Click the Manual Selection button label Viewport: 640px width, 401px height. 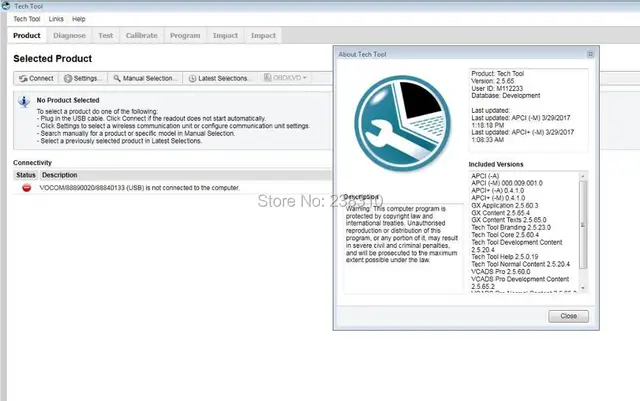(x=148, y=78)
